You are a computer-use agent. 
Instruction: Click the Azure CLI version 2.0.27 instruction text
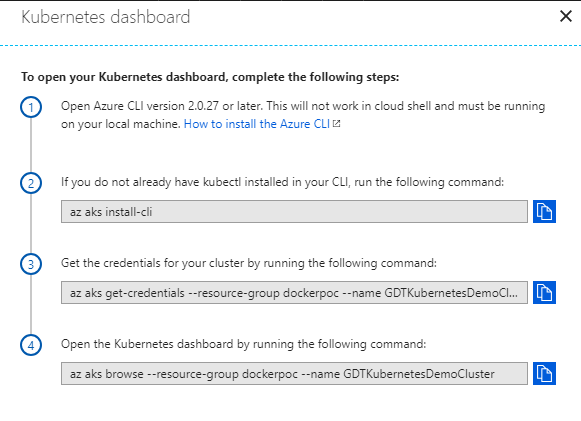pos(303,115)
